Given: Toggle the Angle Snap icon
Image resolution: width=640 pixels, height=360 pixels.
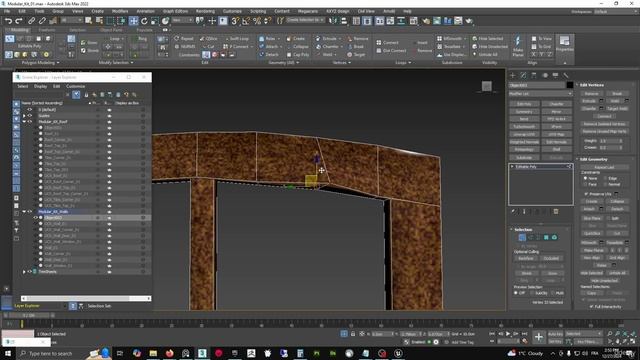Looking at the screenshot, I should 246,20.
